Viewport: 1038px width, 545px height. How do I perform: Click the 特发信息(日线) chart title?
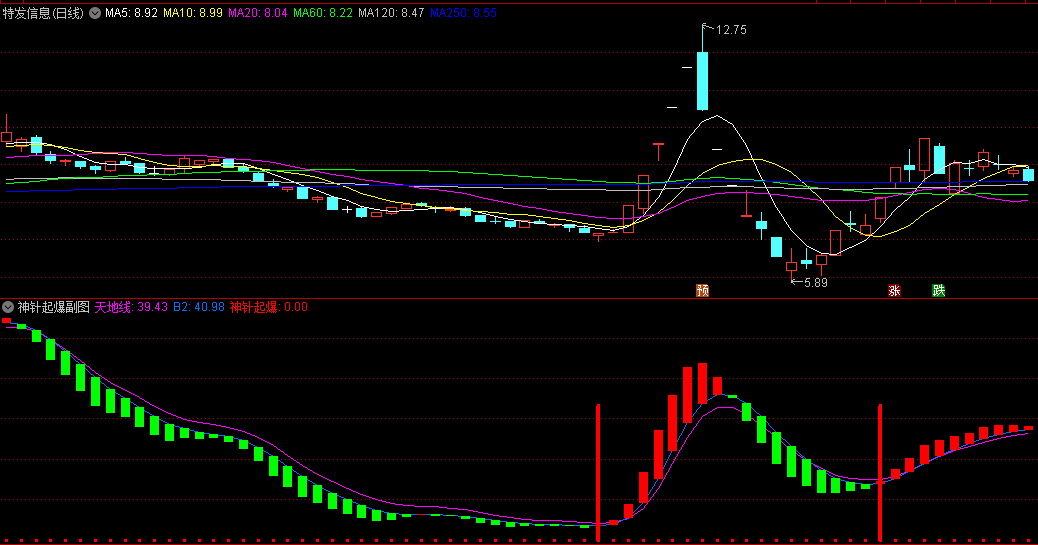(x=43, y=13)
